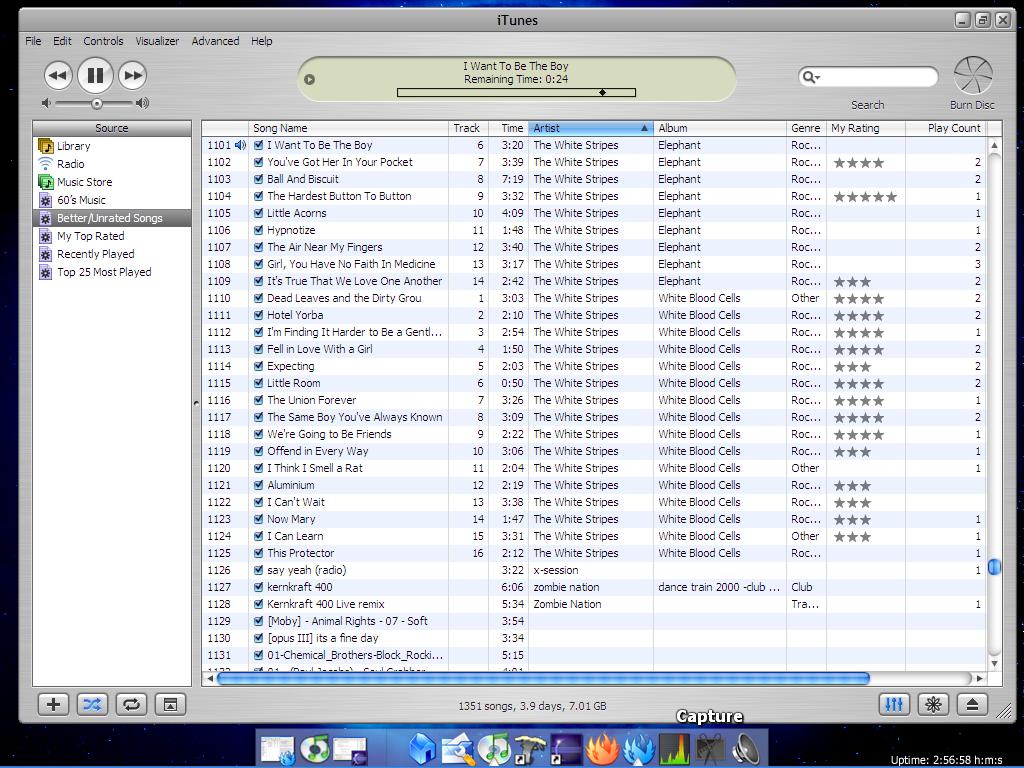1024x768 pixels.
Task: Open the Advanced menu
Action: coord(215,41)
